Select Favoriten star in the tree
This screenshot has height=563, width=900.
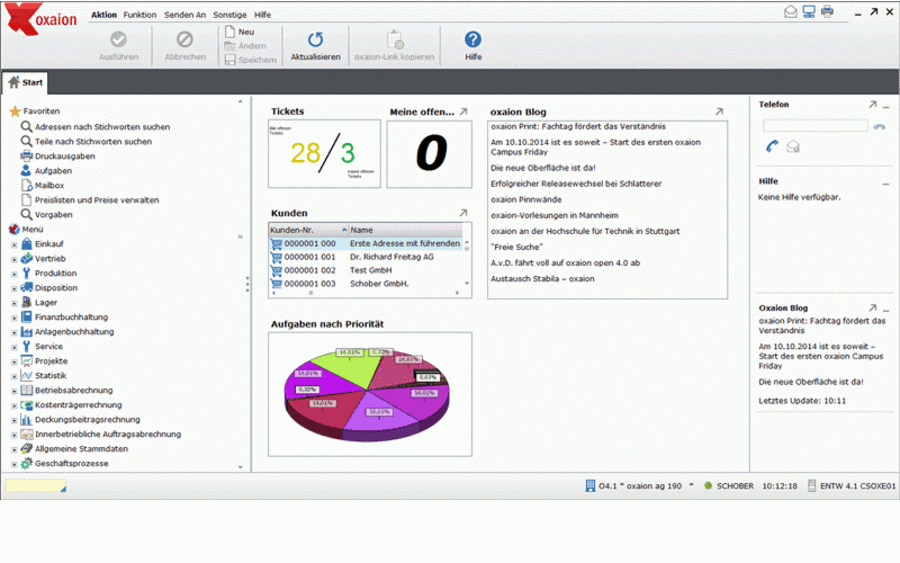tap(15, 111)
